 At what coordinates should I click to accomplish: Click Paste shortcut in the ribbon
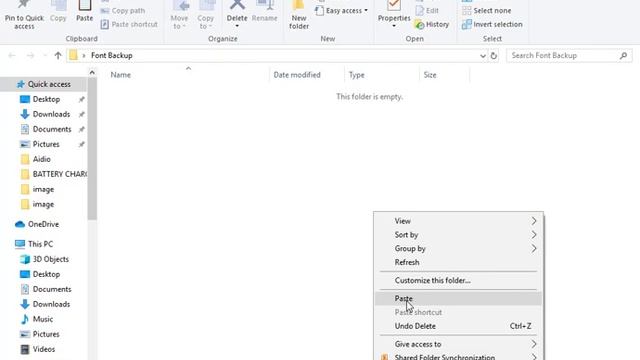(x=129, y=24)
